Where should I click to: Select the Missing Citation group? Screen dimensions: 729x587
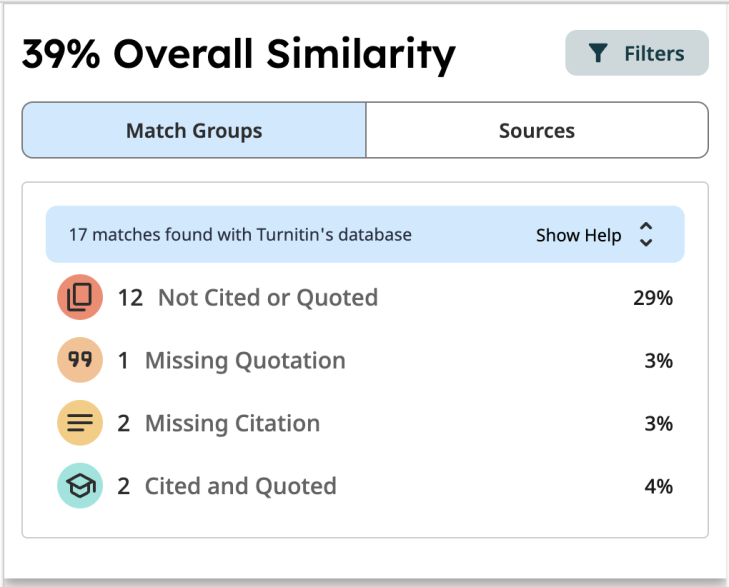[x=232, y=423]
